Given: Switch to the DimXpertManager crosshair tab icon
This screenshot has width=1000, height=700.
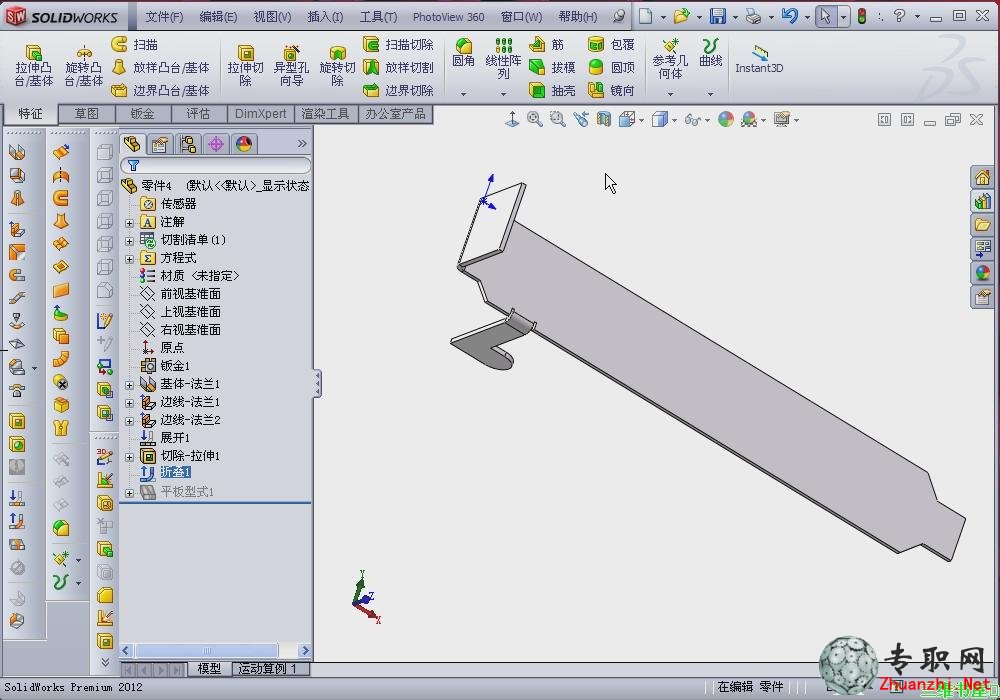Looking at the screenshot, I should (216, 145).
